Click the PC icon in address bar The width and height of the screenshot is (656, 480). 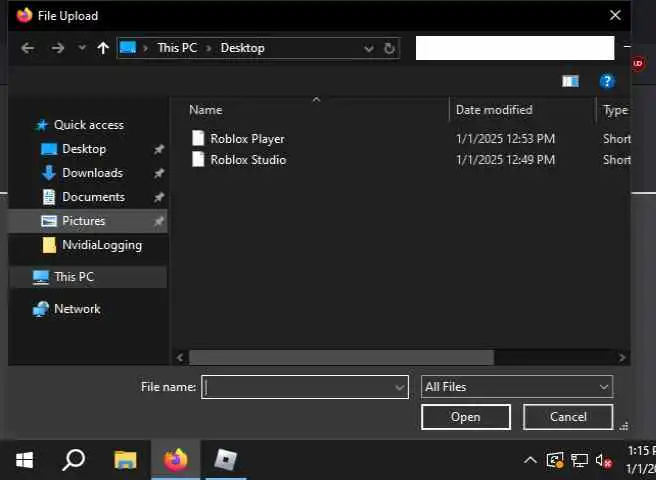(128, 48)
